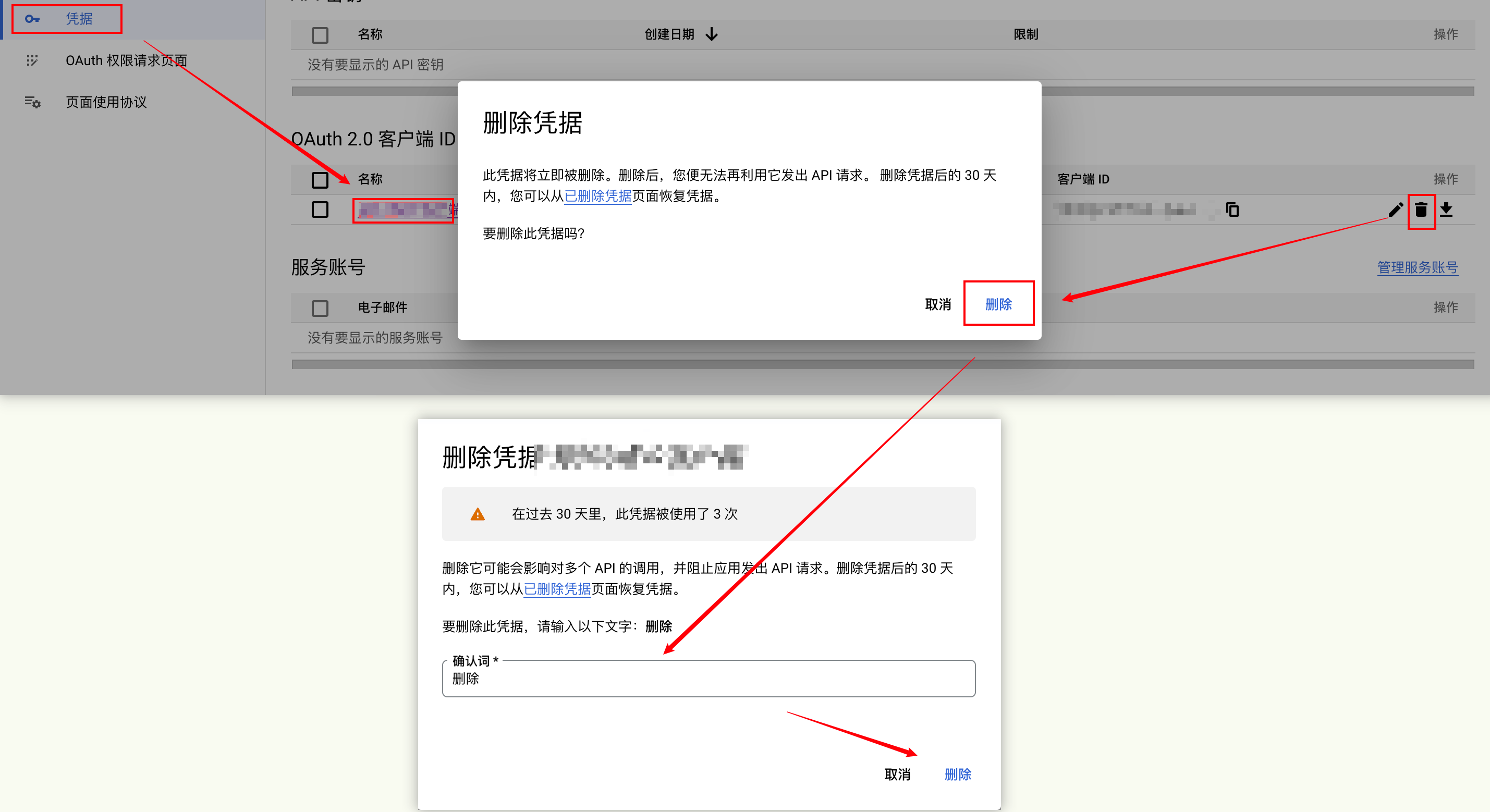Delete OAuth client with trash icon

[x=1421, y=210]
